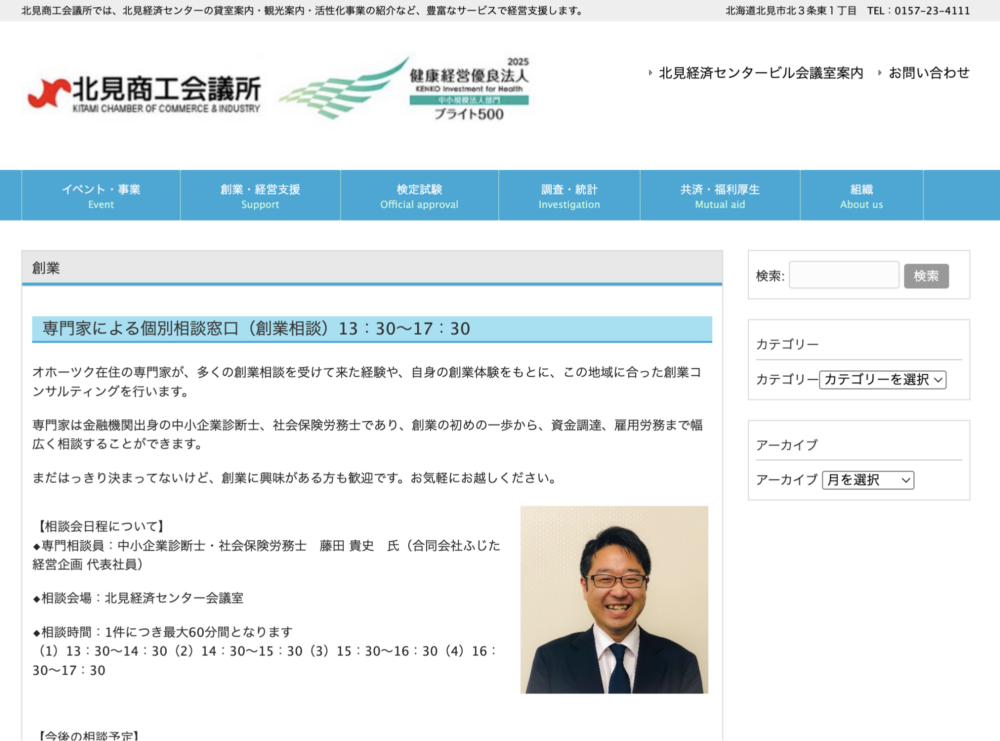Click the カテゴリー sidebar widget heading
Viewport: 1000px width, 741px height.
tap(787, 344)
